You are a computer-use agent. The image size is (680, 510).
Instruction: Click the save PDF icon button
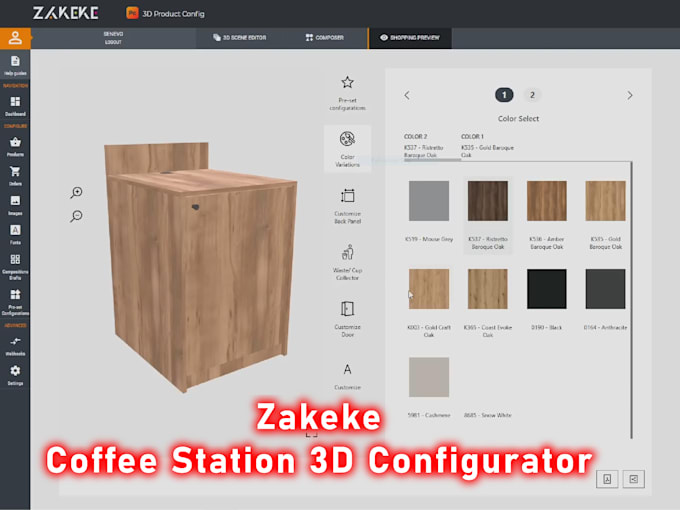point(607,479)
